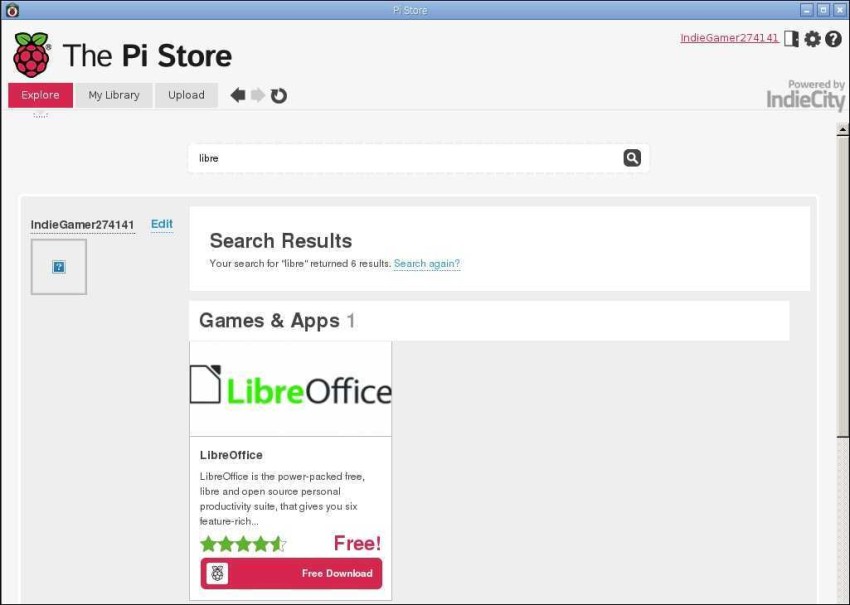Open the help question mark icon
This screenshot has height=605, width=850.
(x=833, y=38)
